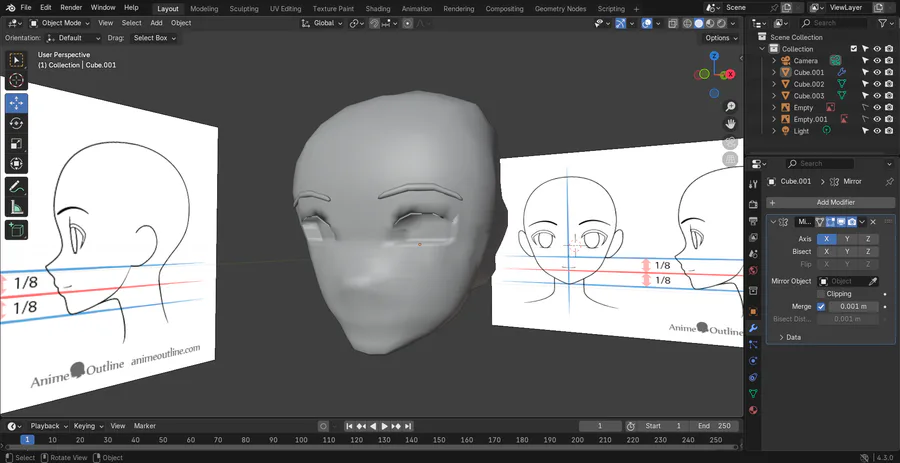
Task: Open the Scene properties tab
Action: coord(754,254)
